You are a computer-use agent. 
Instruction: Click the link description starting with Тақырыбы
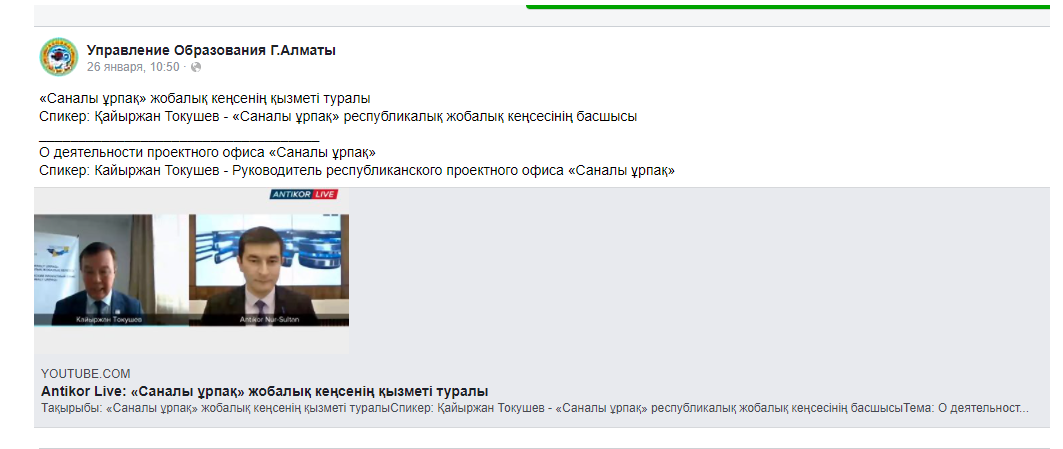pyautogui.click(x=534, y=409)
